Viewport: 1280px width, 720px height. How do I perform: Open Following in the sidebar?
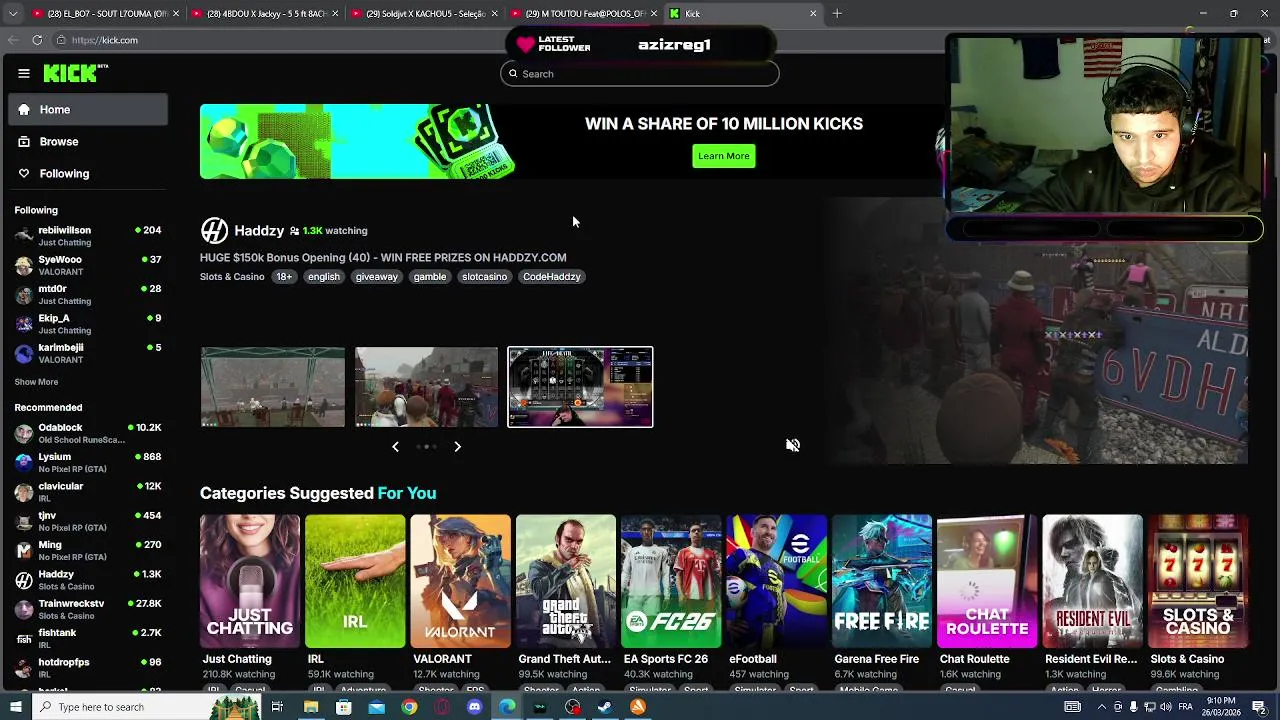click(x=88, y=173)
